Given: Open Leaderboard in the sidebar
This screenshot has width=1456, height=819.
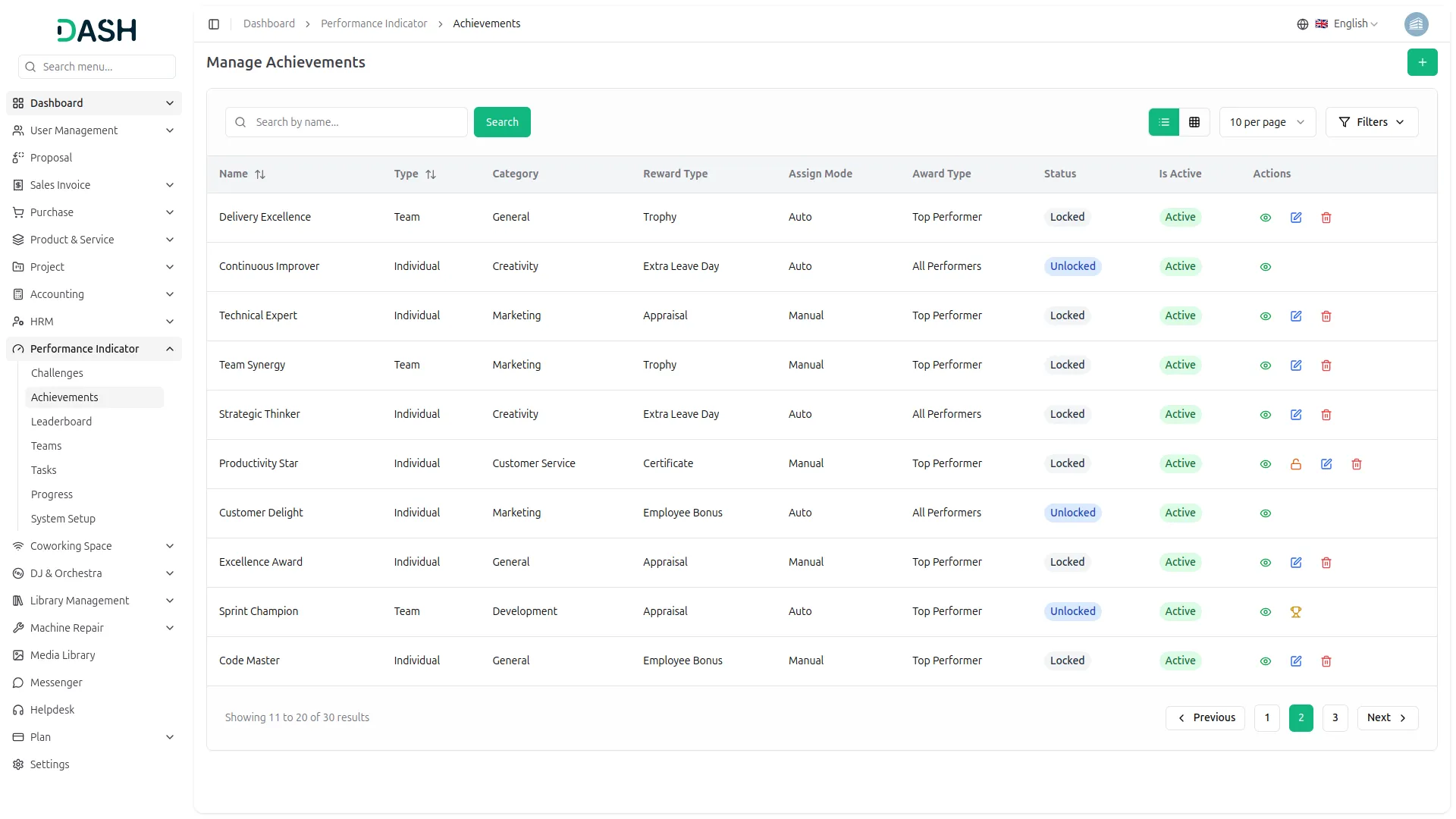Looking at the screenshot, I should point(61,422).
